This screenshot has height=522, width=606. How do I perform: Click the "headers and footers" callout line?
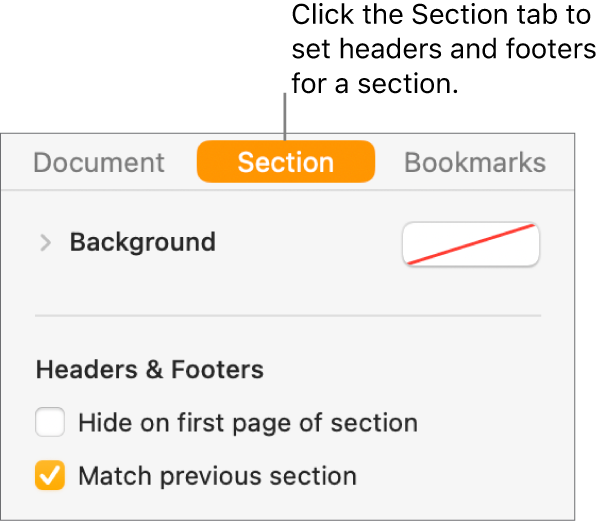point(440,52)
